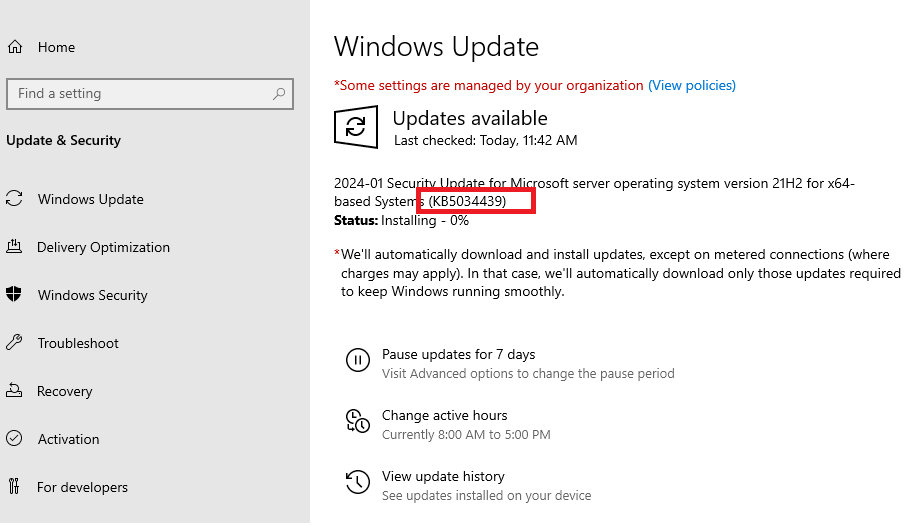Viewport: 923px width, 532px height.
Task: Click the Find a setting search box
Action: 150,94
